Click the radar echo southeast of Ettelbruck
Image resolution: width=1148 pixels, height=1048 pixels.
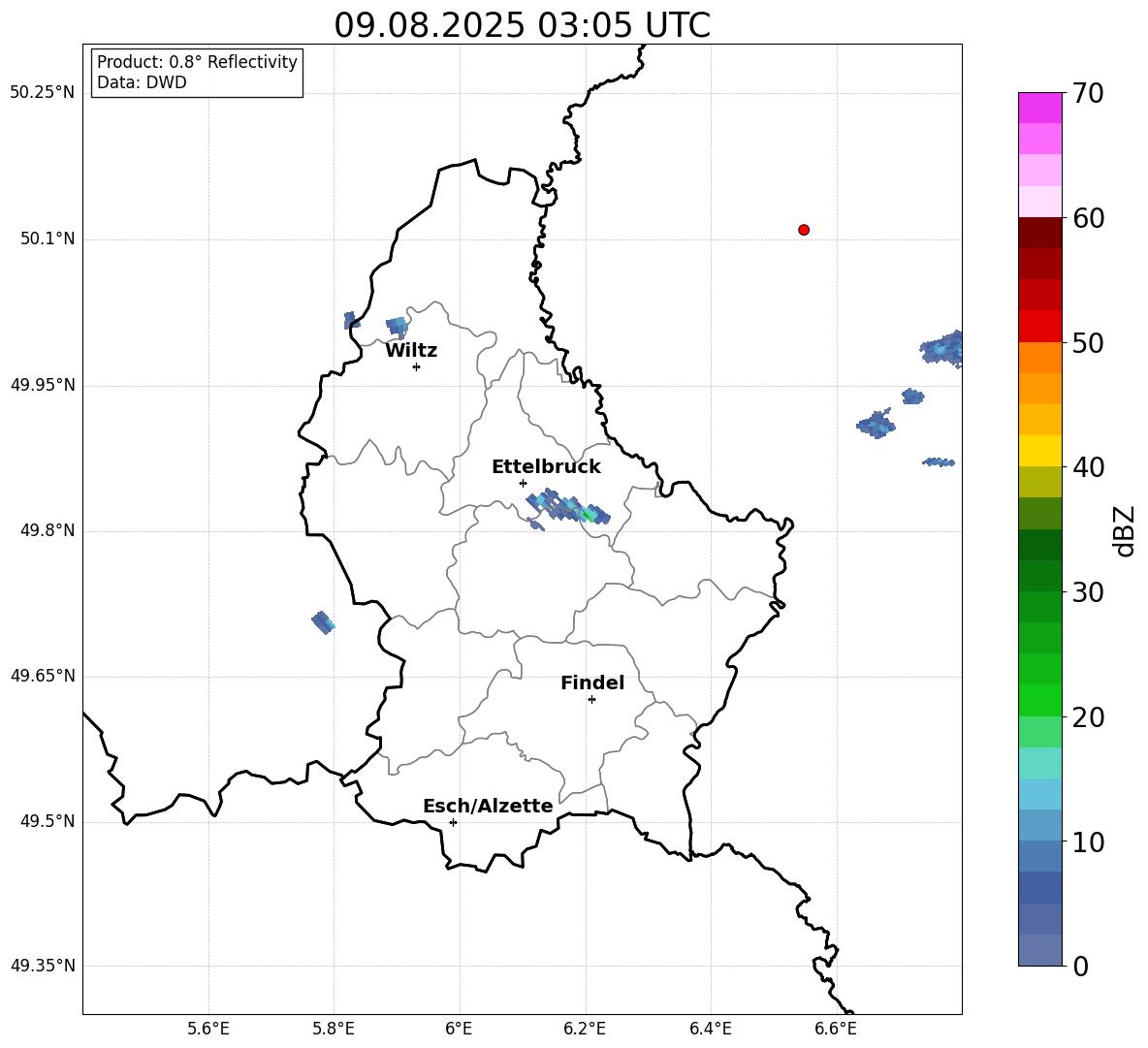click(x=568, y=507)
